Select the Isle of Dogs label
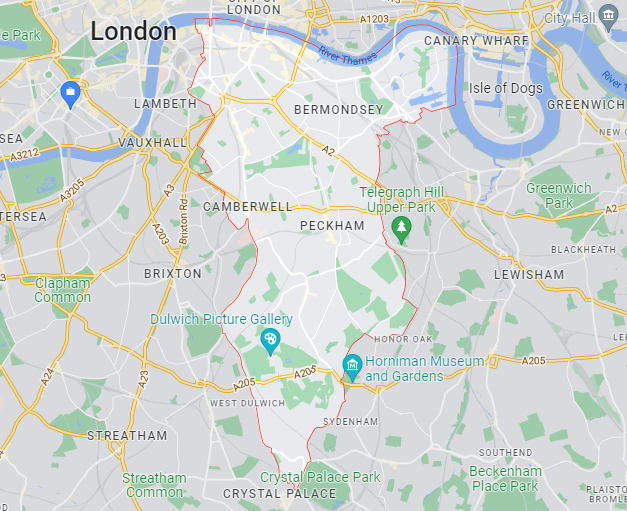Image resolution: width=627 pixels, height=511 pixels. pyautogui.click(x=505, y=88)
